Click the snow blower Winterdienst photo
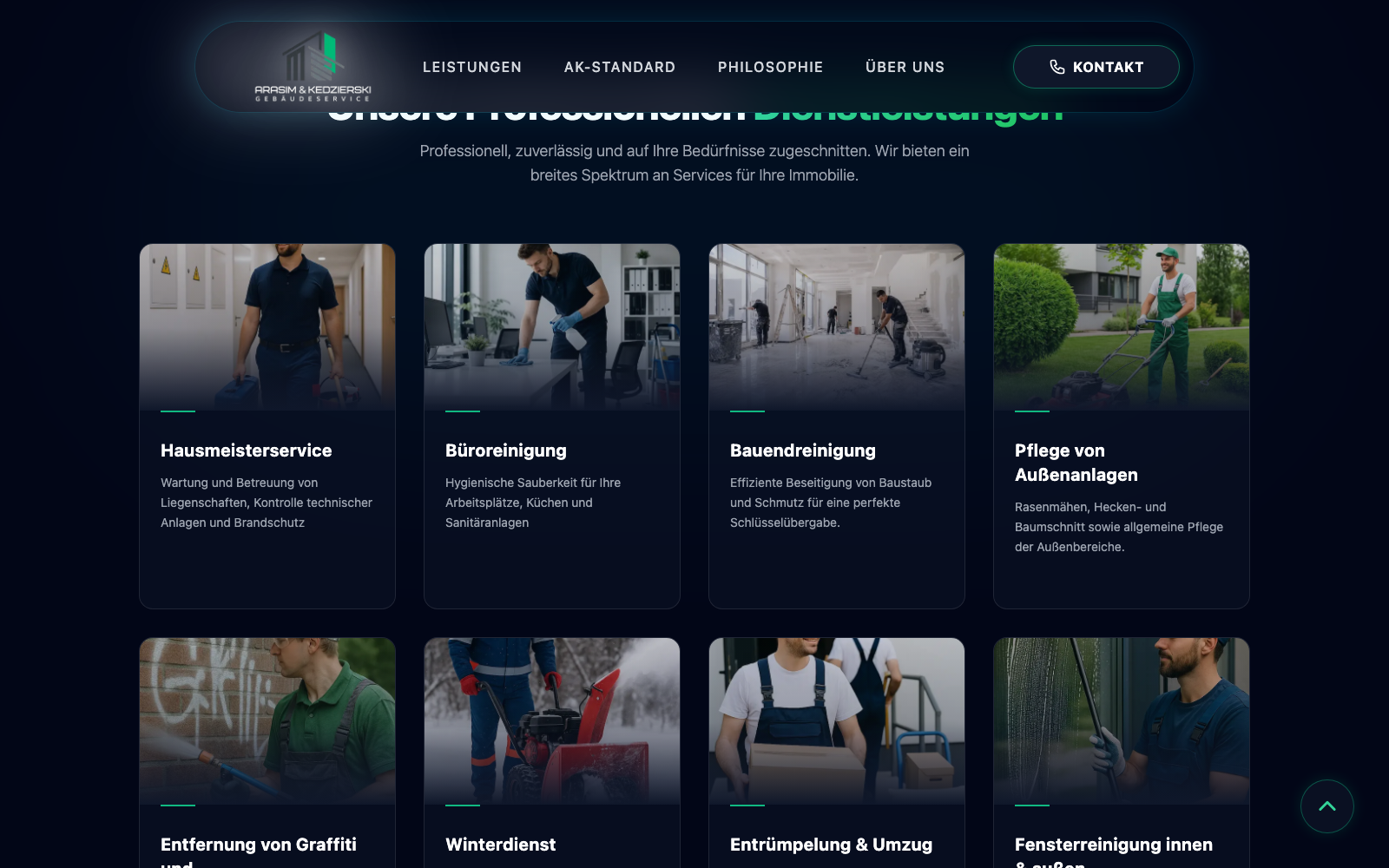This screenshot has width=1389, height=868. point(552,721)
